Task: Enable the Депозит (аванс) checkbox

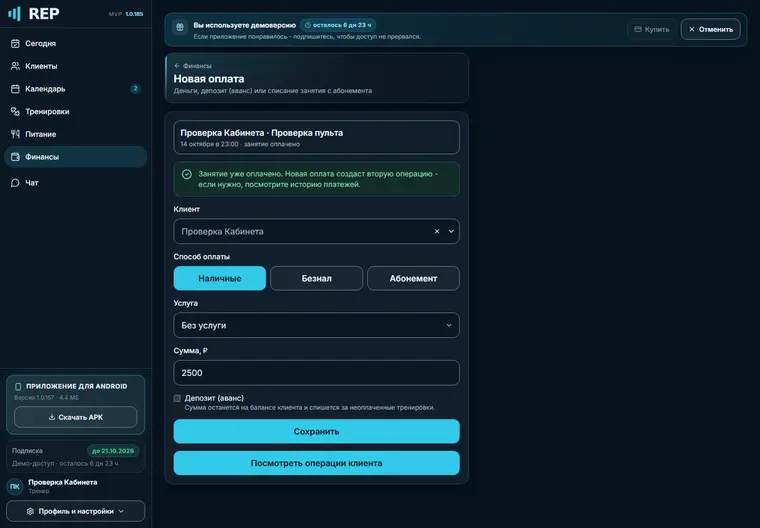Action: coord(177,398)
